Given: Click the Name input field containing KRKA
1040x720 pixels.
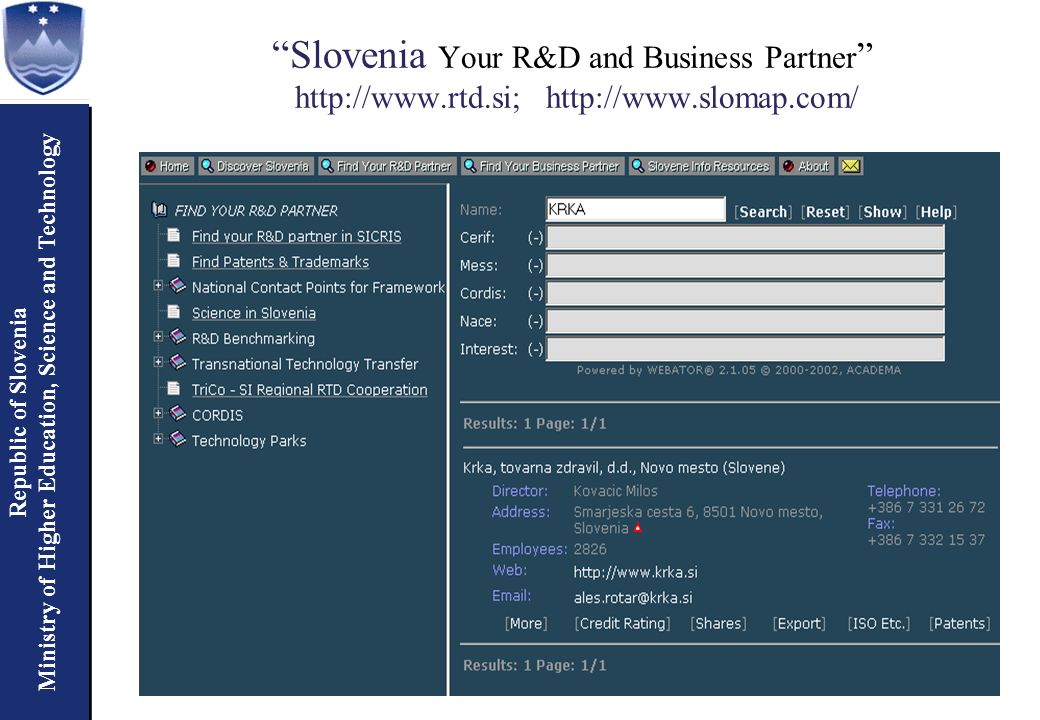Looking at the screenshot, I should 635,210.
